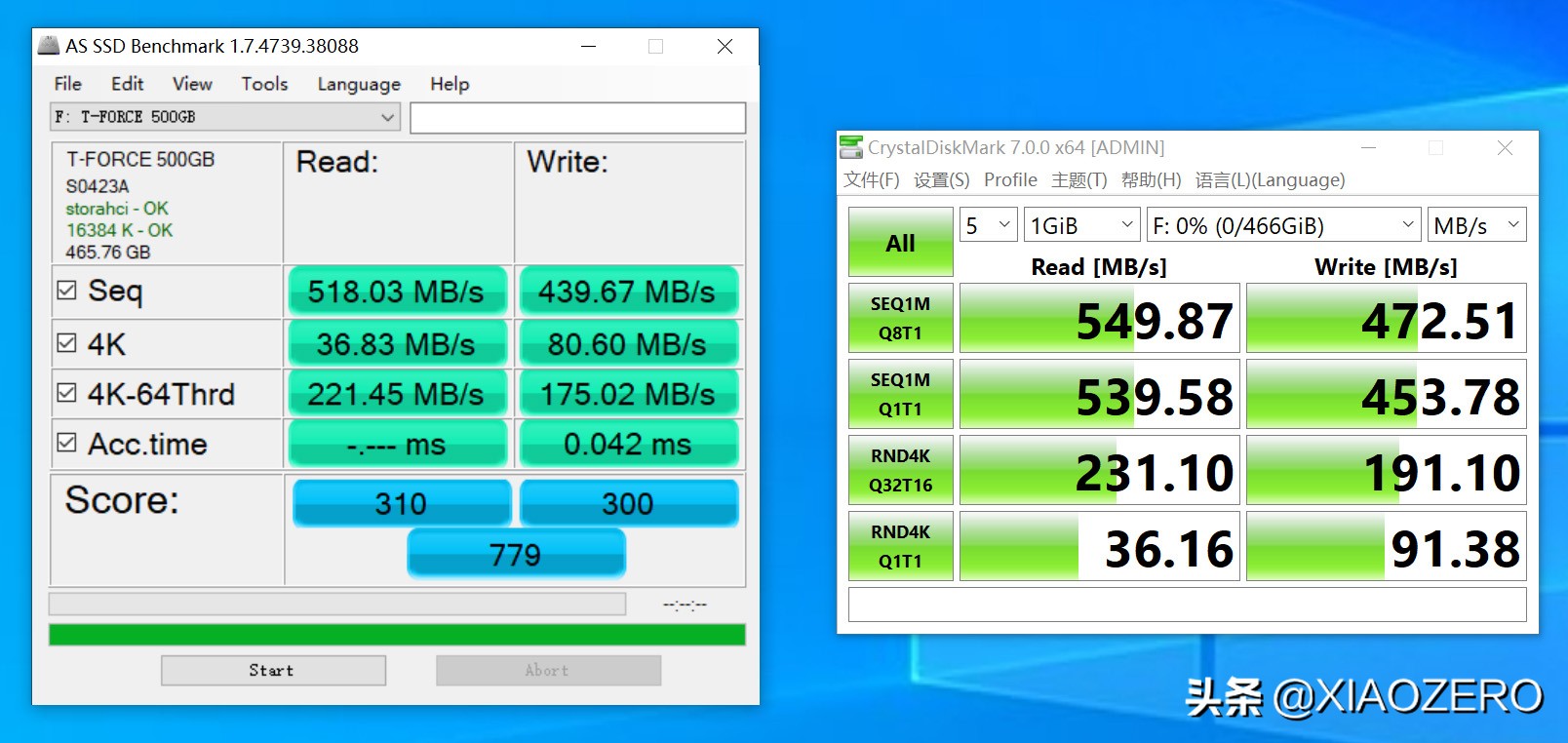Click the 16384 K - OK alignment text
Image resolution: width=1568 pixels, height=743 pixels.
click(x=119, y=230)
